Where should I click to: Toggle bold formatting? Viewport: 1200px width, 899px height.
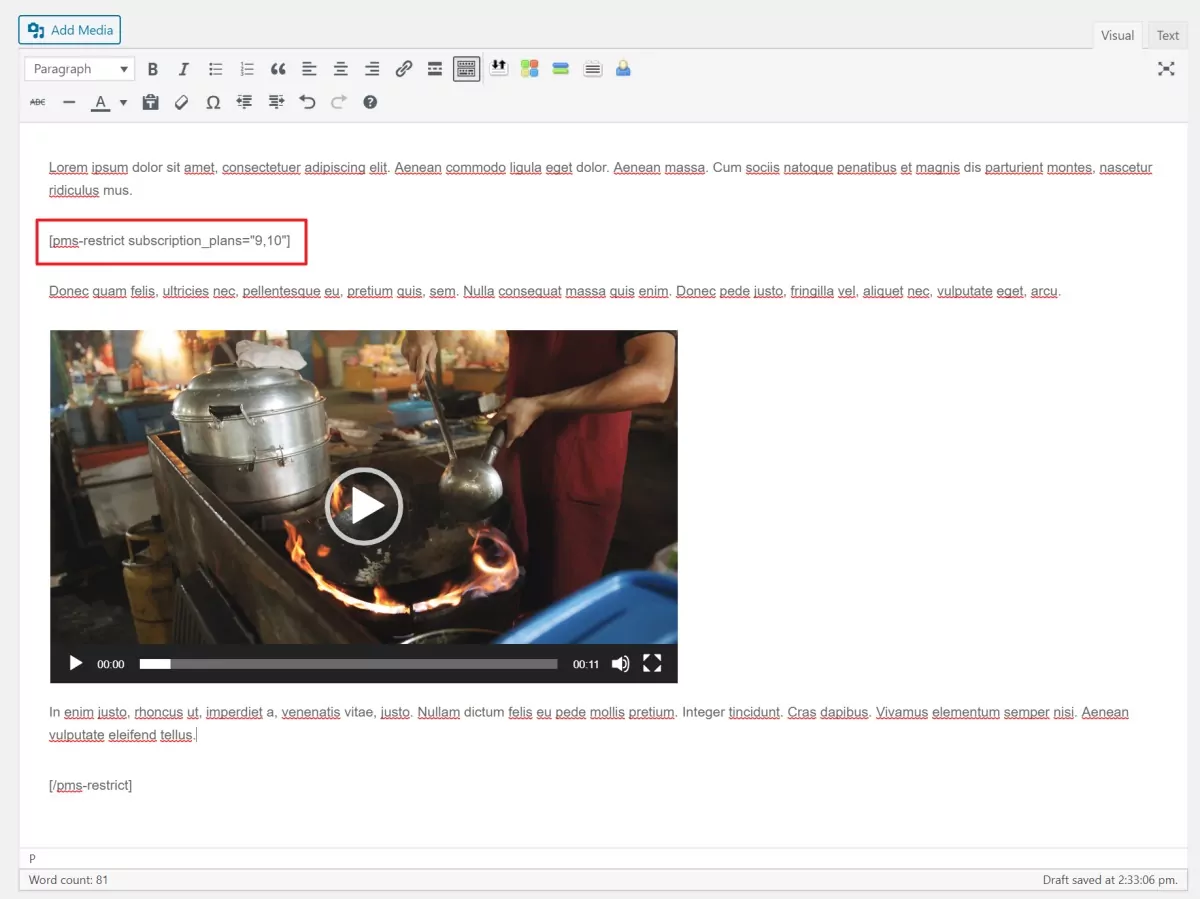click(153, 69)
